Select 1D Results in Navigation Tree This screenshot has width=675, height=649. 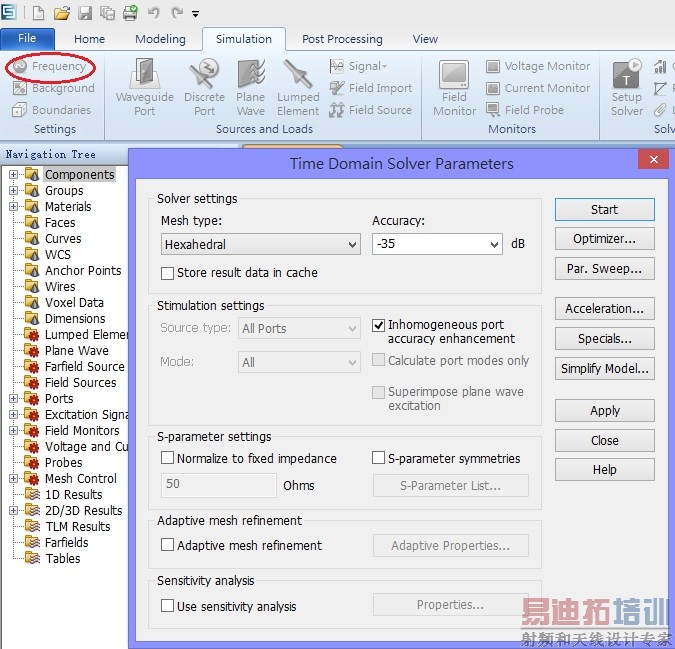pos(74,494)
